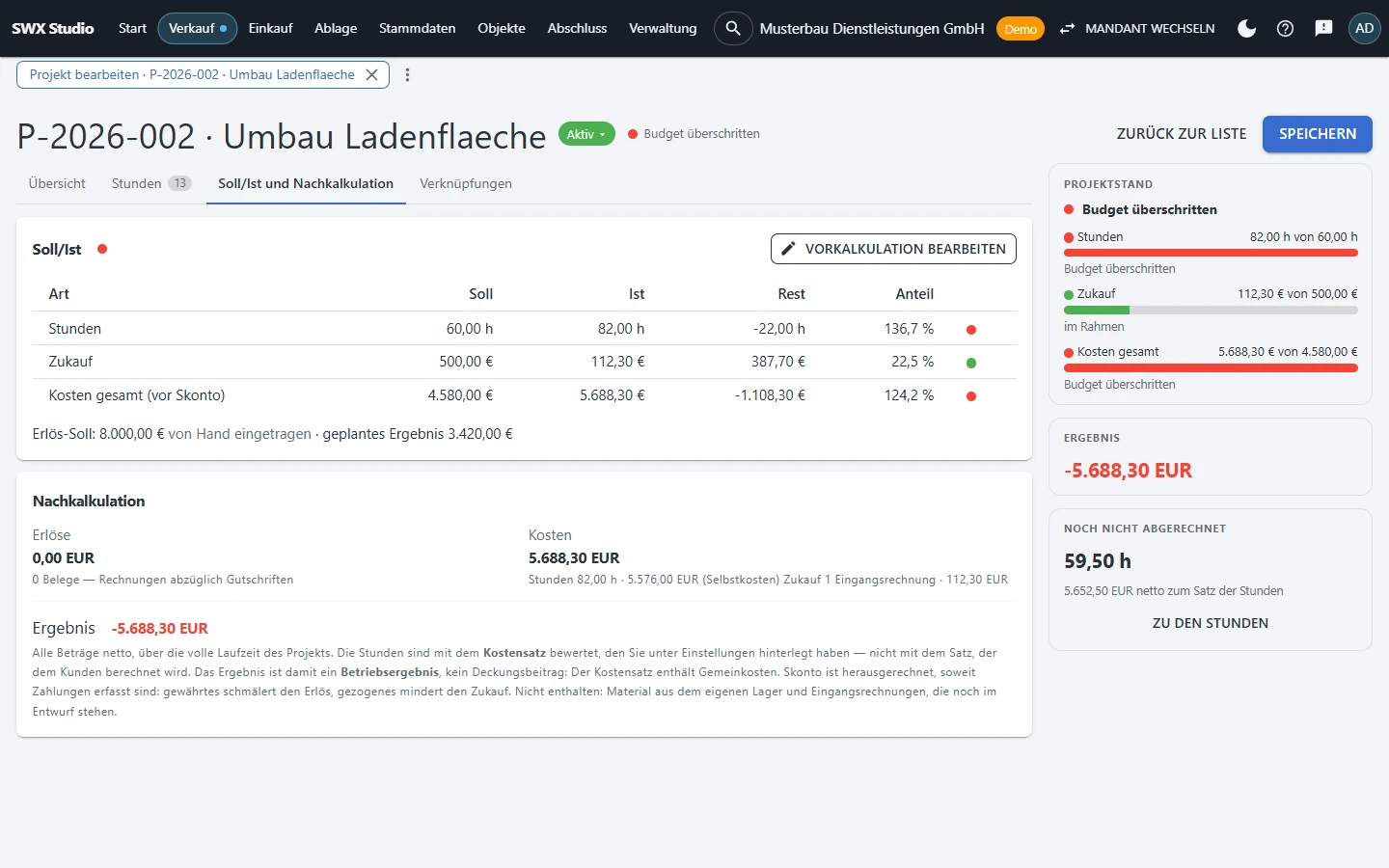Open the Start menu item
This screenshot has height=868, width=1389.
coord(132,28)
